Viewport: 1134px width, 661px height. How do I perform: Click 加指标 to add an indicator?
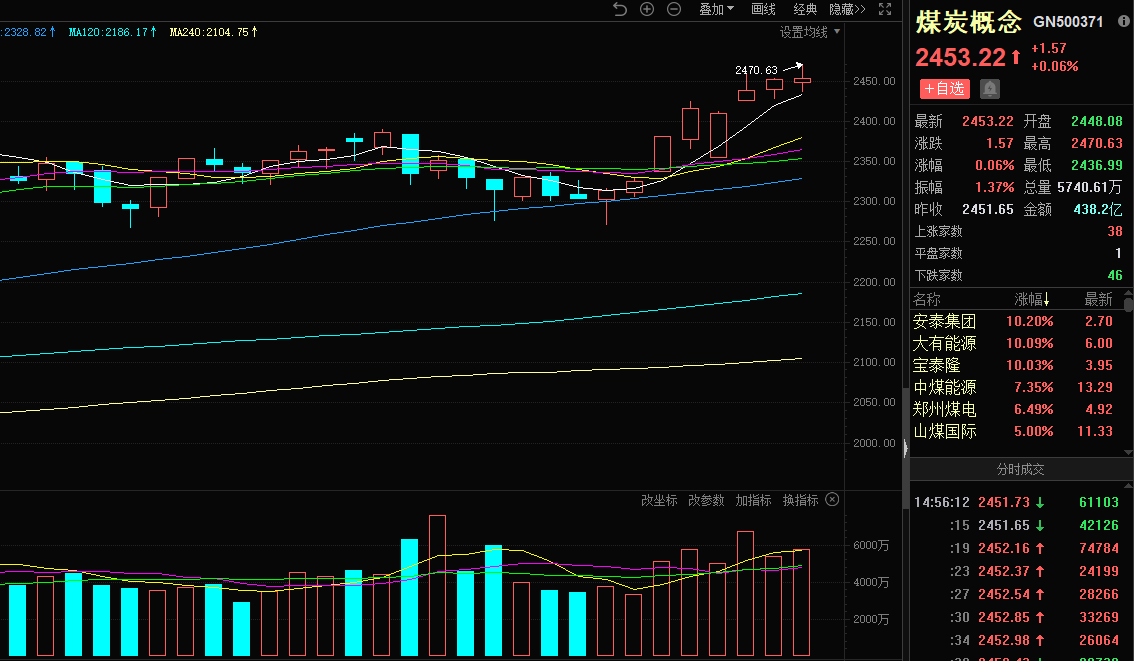point(753,500)
